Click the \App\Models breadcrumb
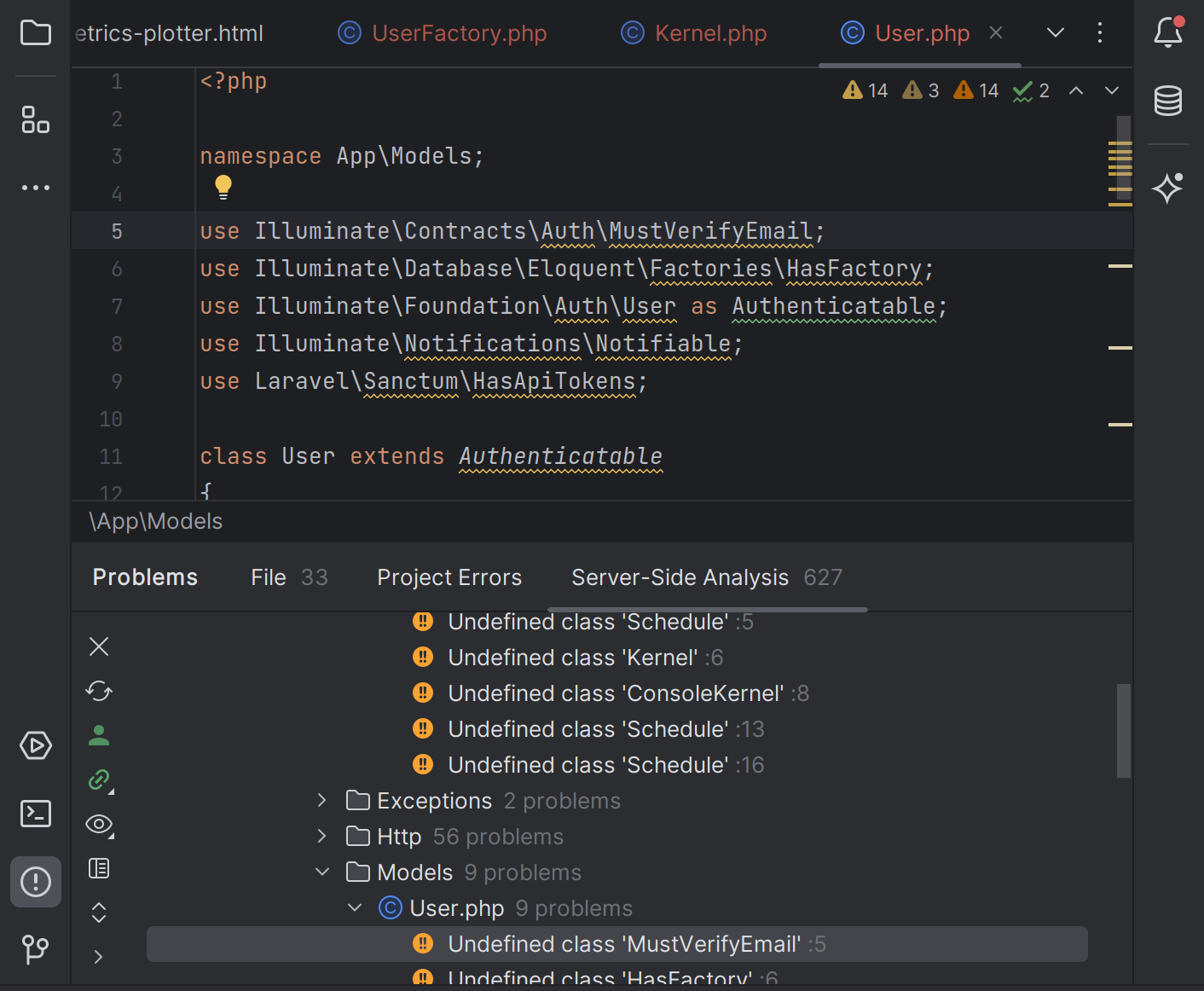1204x991 pixels. 156,521
